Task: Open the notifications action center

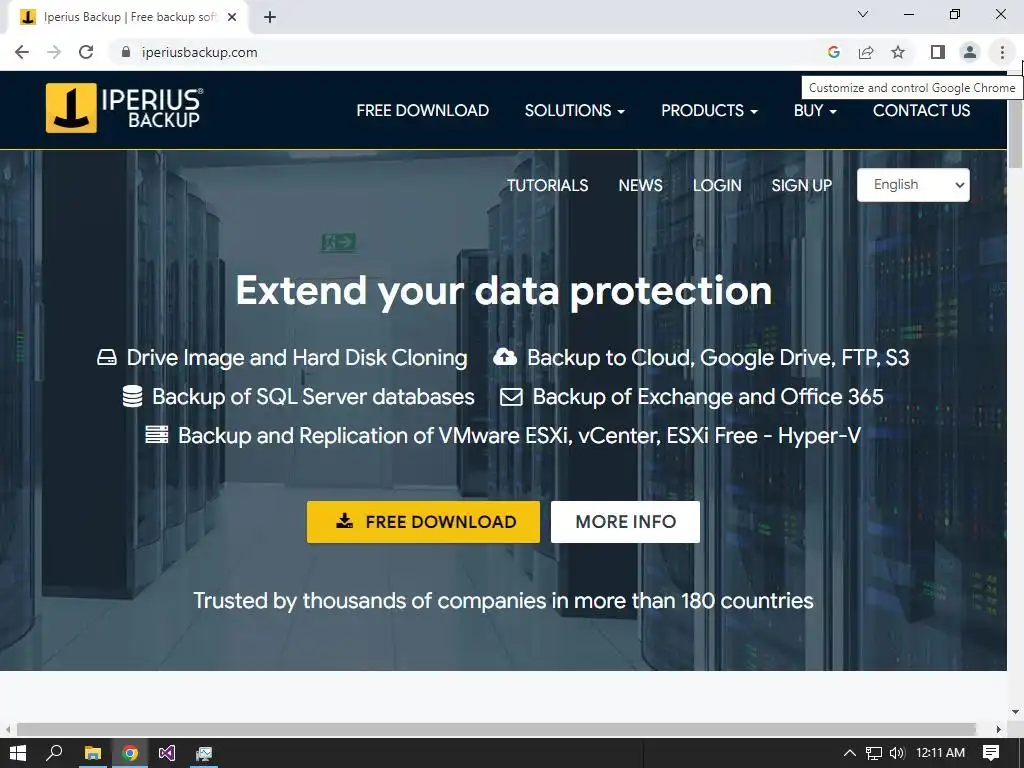Action: [991, 753]
